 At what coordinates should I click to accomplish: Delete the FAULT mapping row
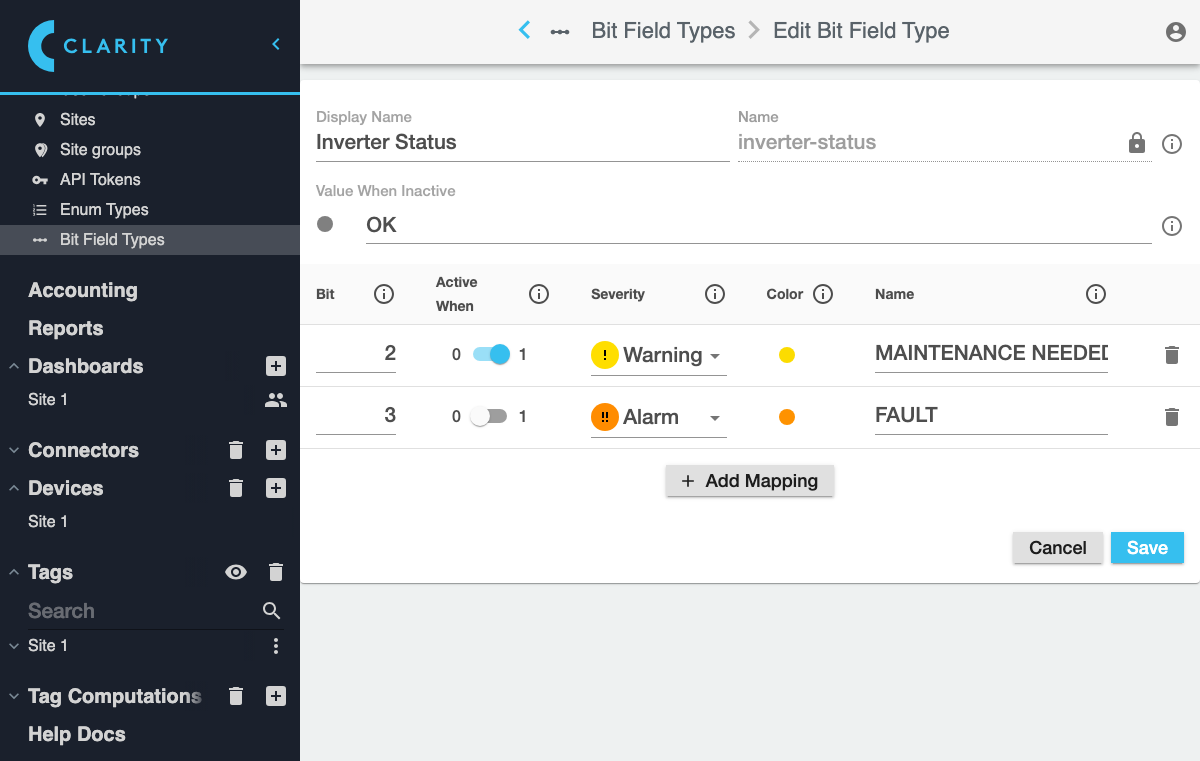pos(1172,417)
